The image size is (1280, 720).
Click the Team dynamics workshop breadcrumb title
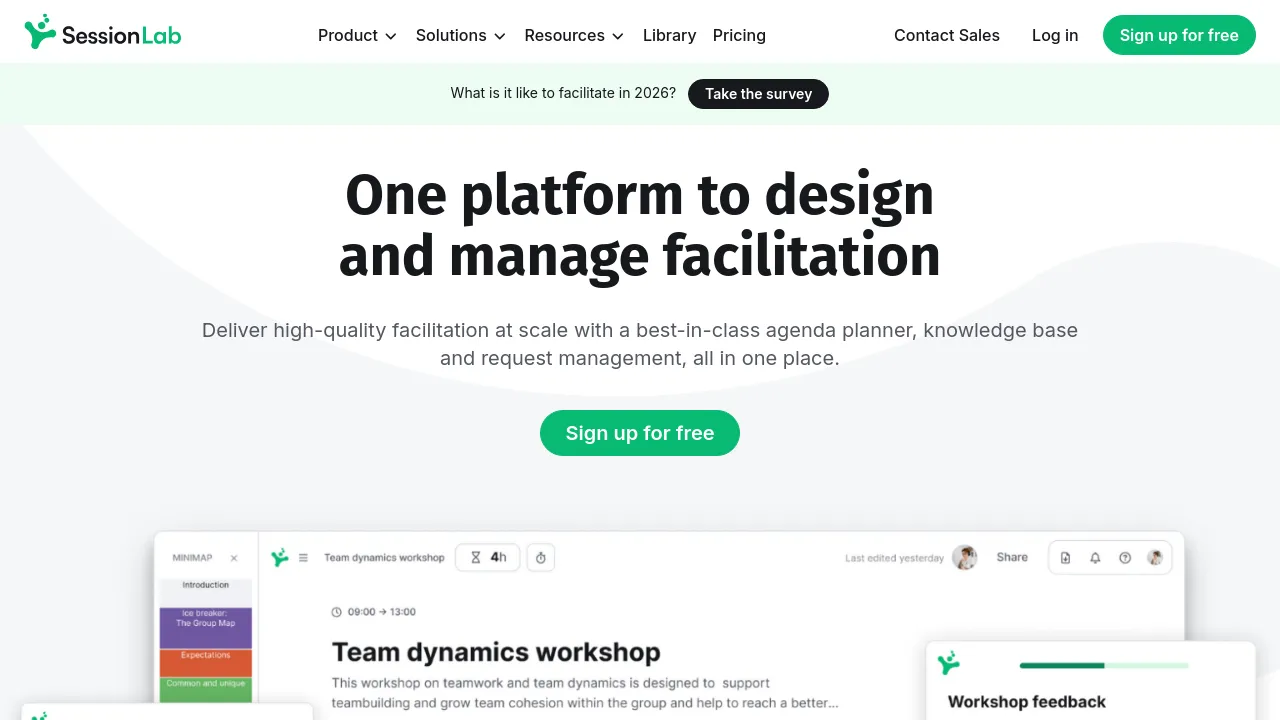[x=384, y=558]
